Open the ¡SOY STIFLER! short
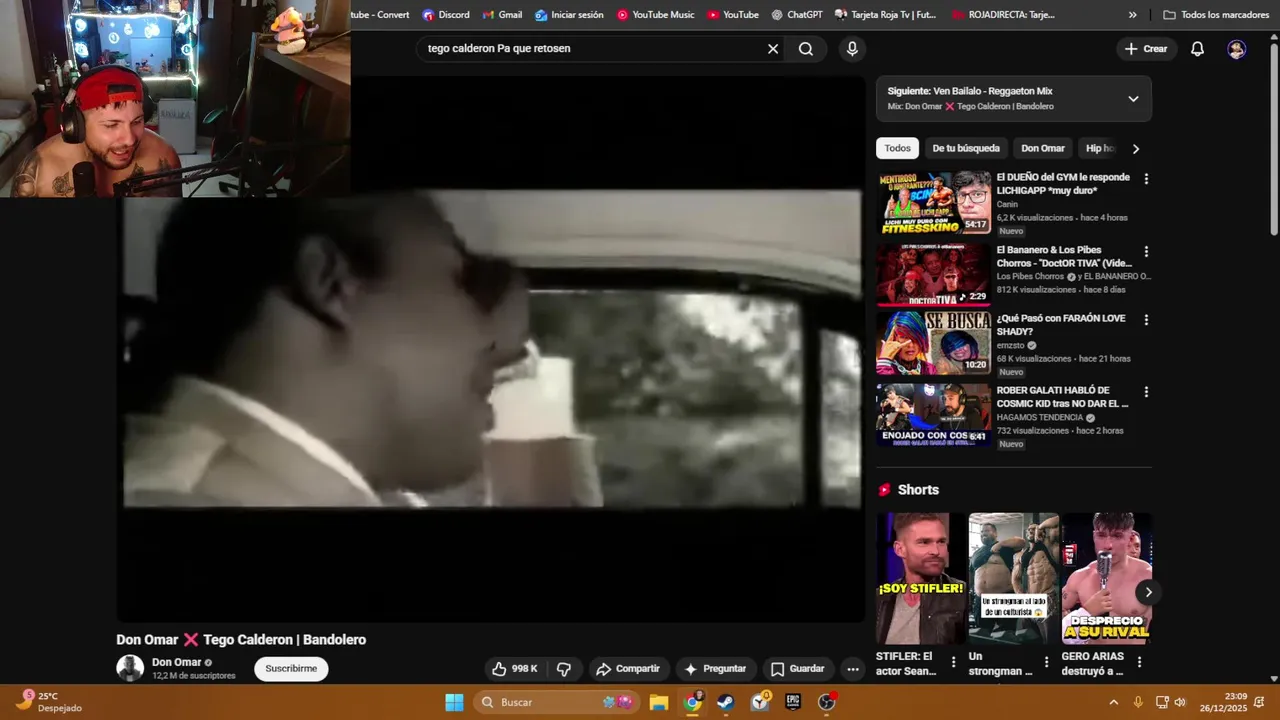The image size is (1280, 720). tap(920, 578)
